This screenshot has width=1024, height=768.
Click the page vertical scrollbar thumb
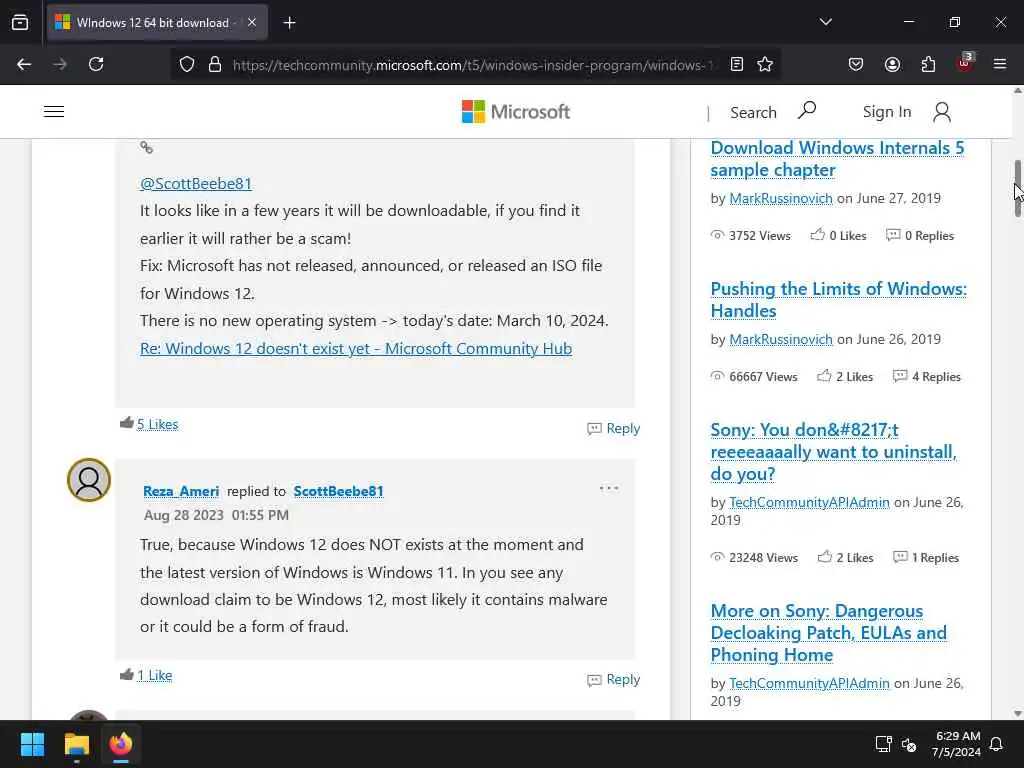1017,187
